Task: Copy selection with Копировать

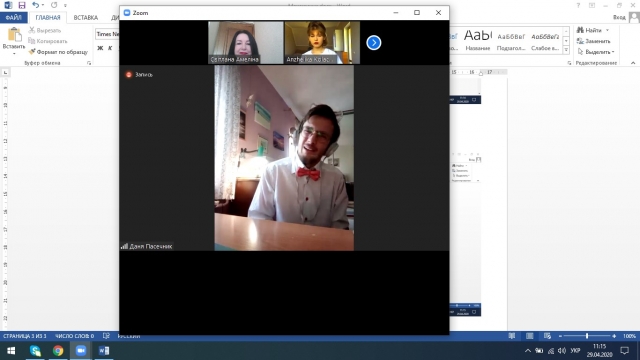Action: pos(47,41)
